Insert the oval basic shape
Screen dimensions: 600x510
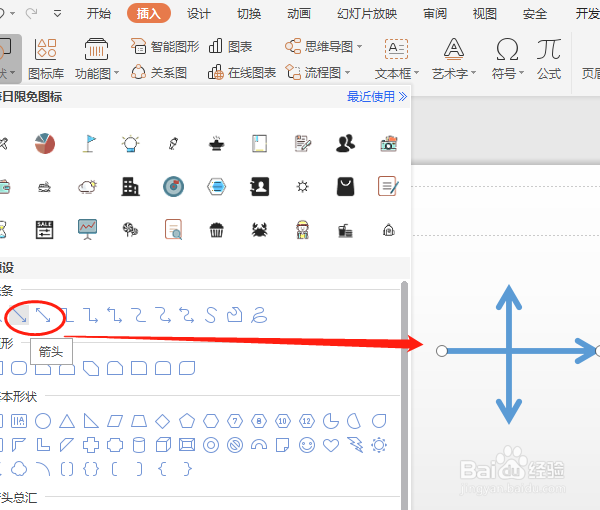(43, 421)
